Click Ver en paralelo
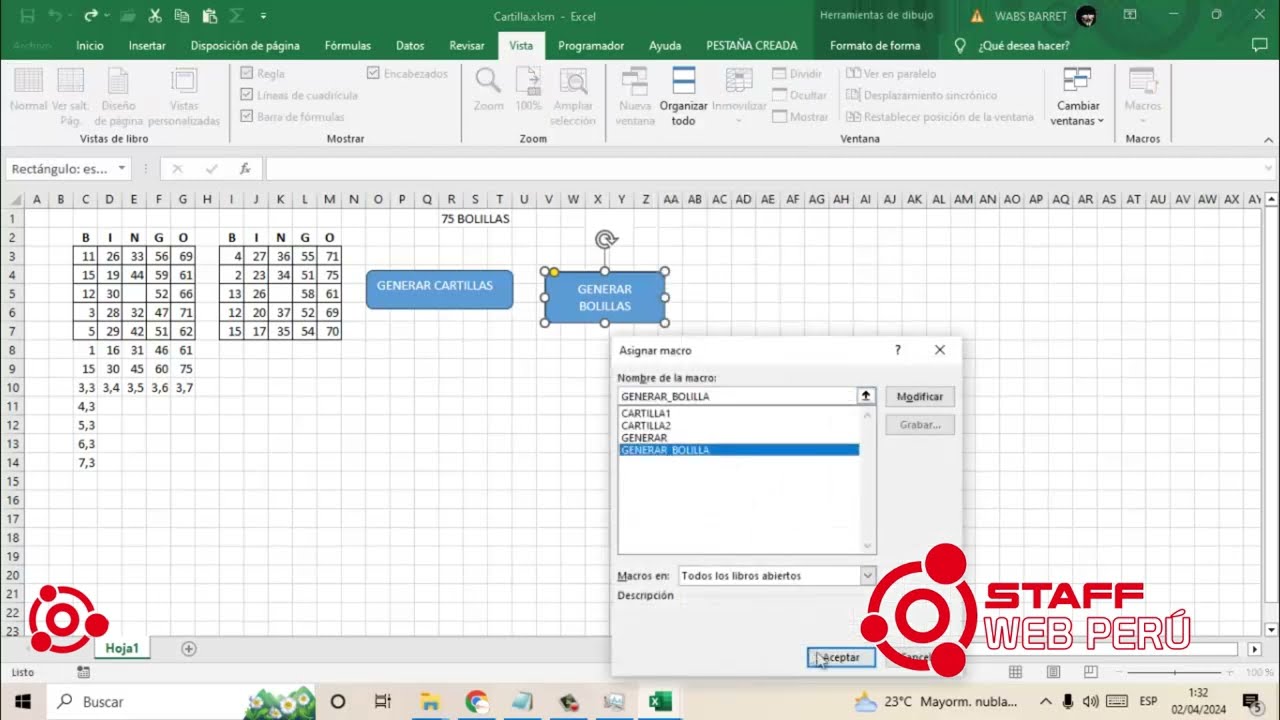 point(891,74)
